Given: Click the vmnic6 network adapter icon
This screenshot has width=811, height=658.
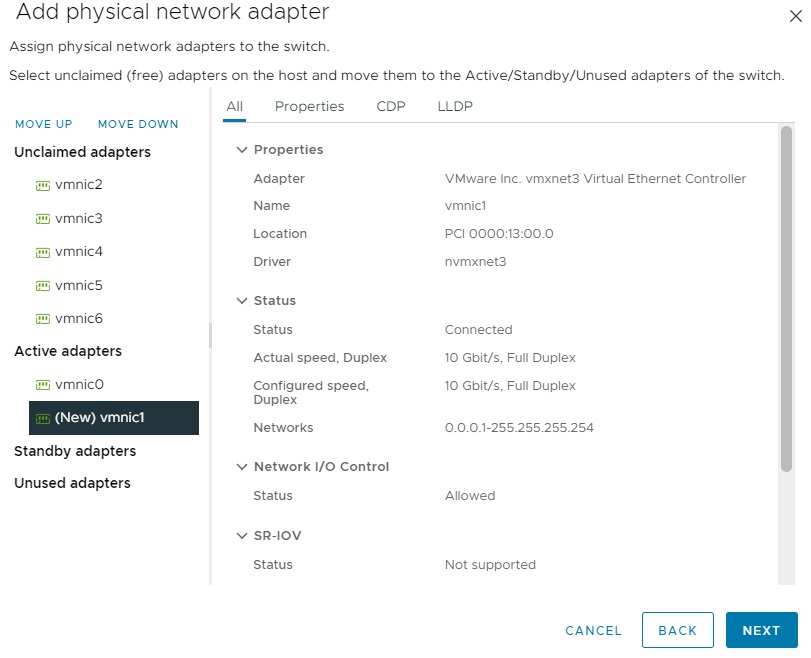Looking at the screenshot, I should pyautogui.click(x=43, y=319).
